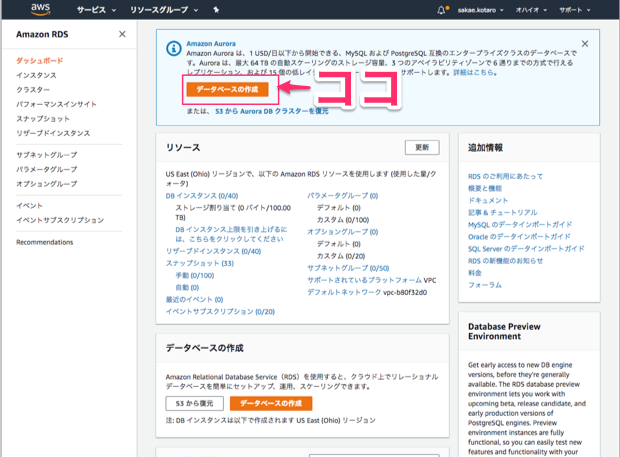Open 最近のイベント (0) link
Viewport: 620px width, 457px height.
(195, 299)
